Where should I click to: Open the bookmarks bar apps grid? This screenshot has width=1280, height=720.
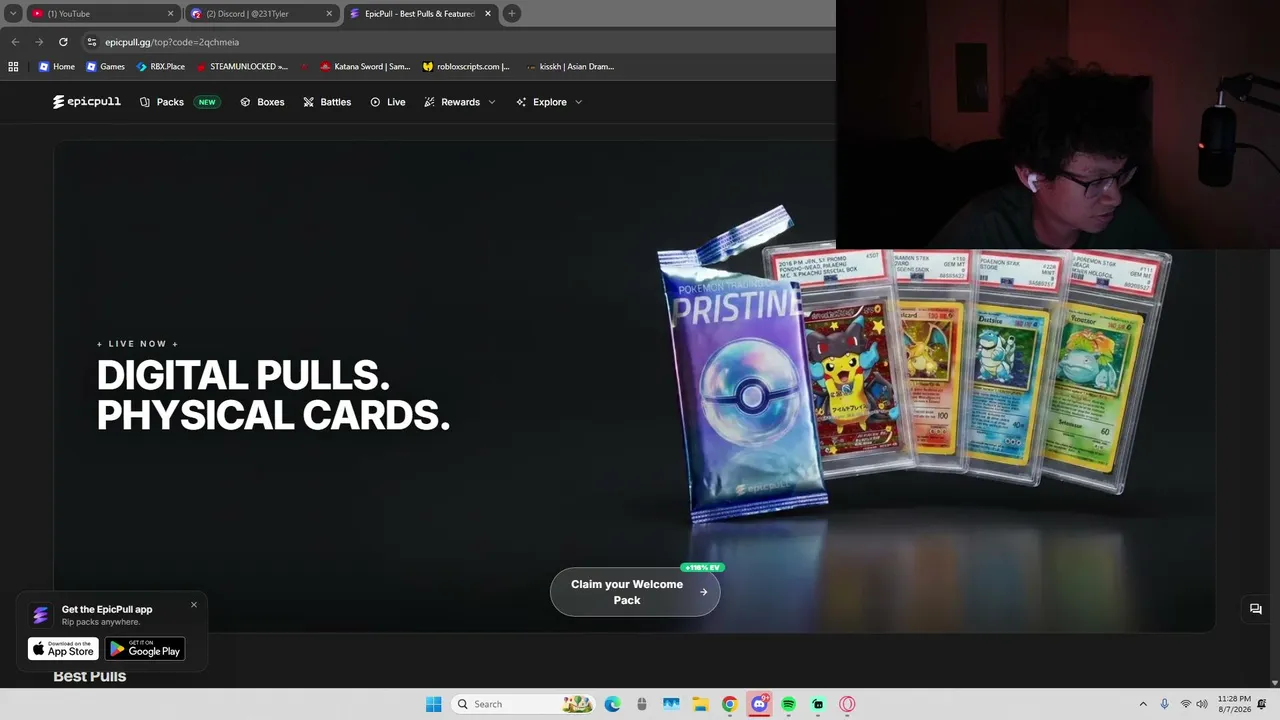pyautogui.click(x=13, y=67)
